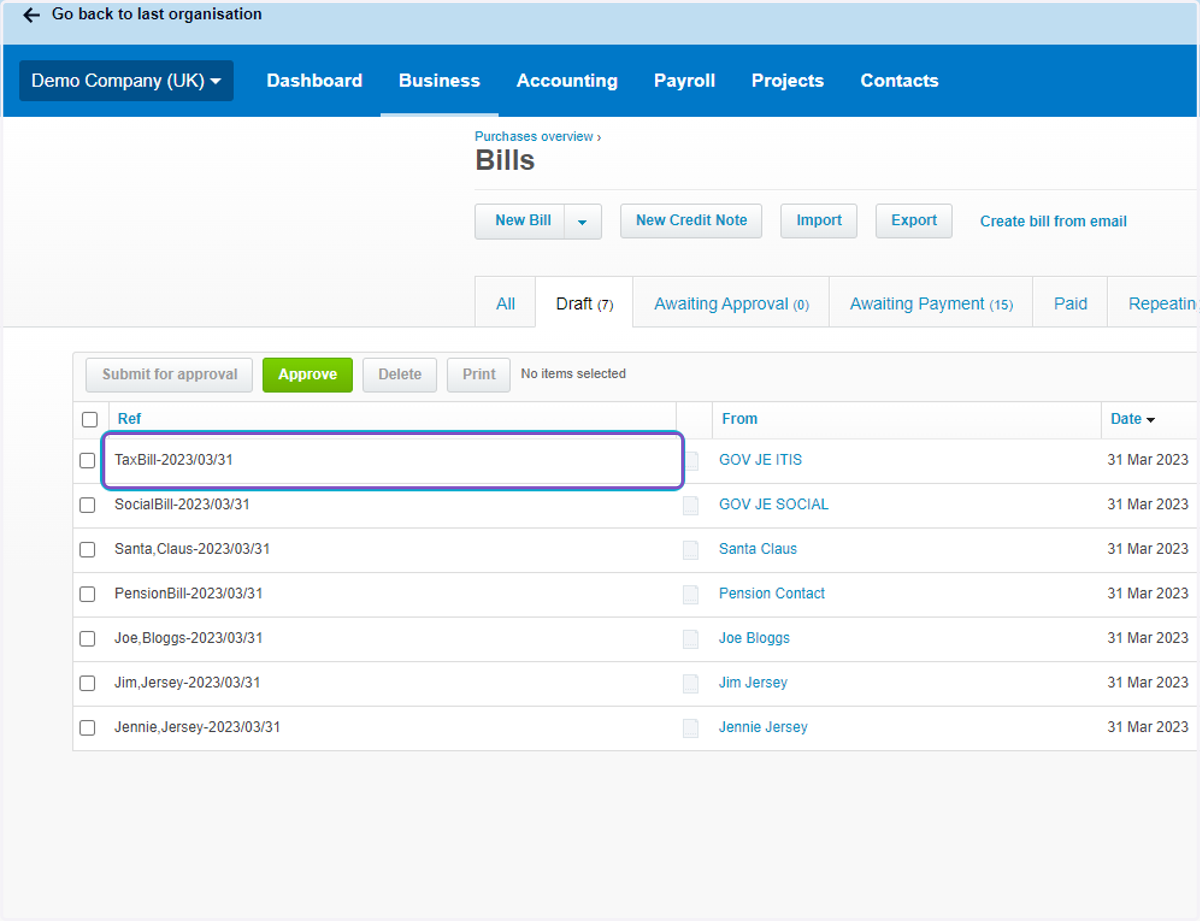Screen dimensions: 1200x921
Task: Check the TaxBill-2023/03/31 row checkbox
Action: [x=88, y=461]
